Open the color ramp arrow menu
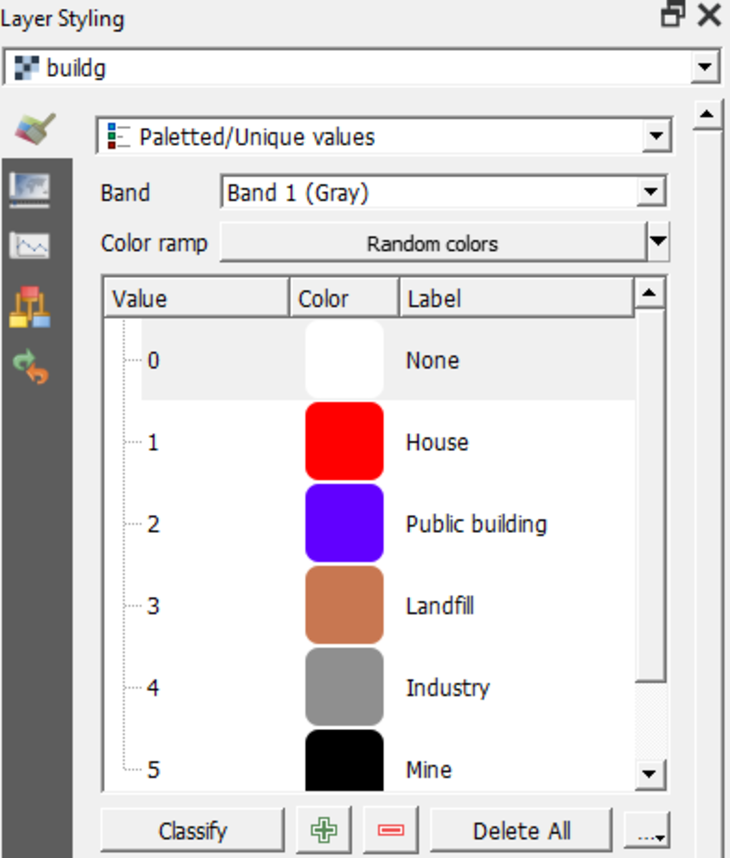 click(x=658, y=242)
